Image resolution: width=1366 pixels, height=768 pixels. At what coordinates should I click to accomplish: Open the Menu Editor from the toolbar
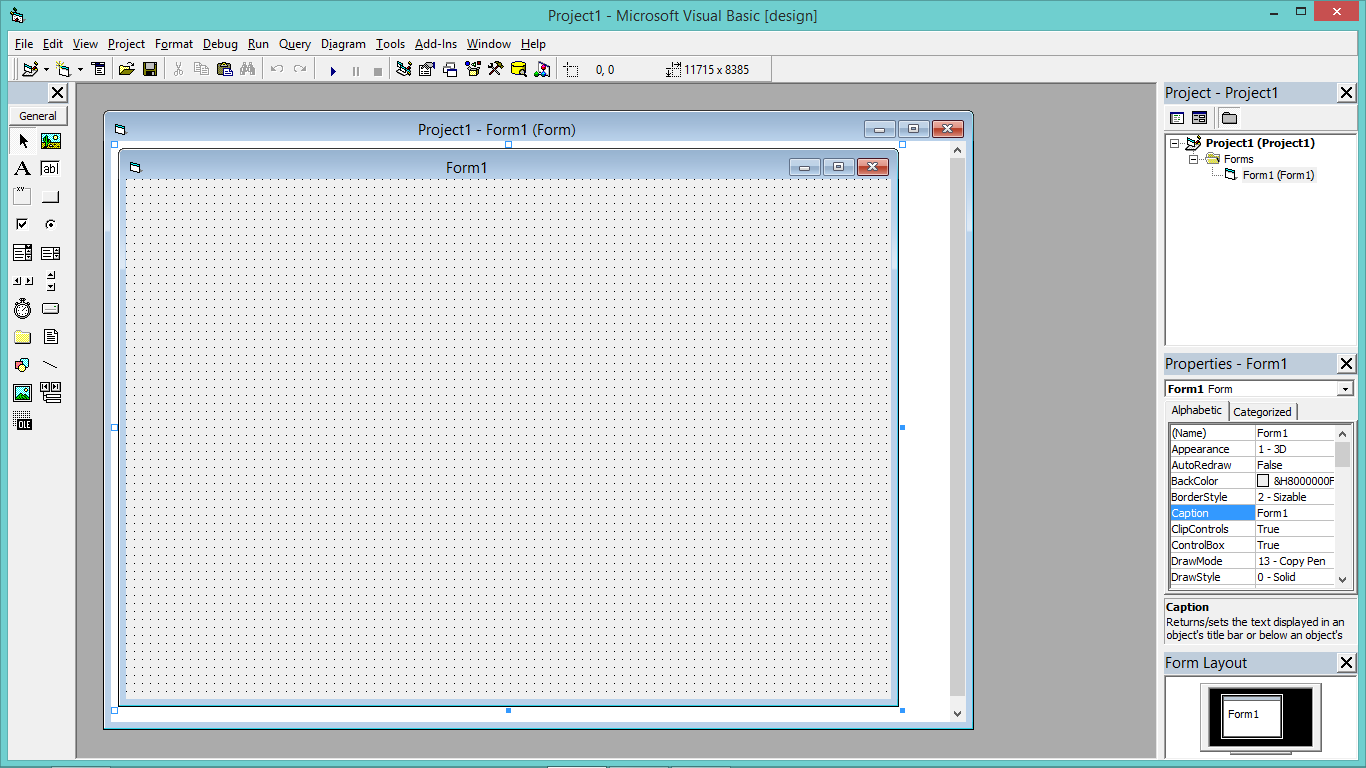click(x=98, y=69)
